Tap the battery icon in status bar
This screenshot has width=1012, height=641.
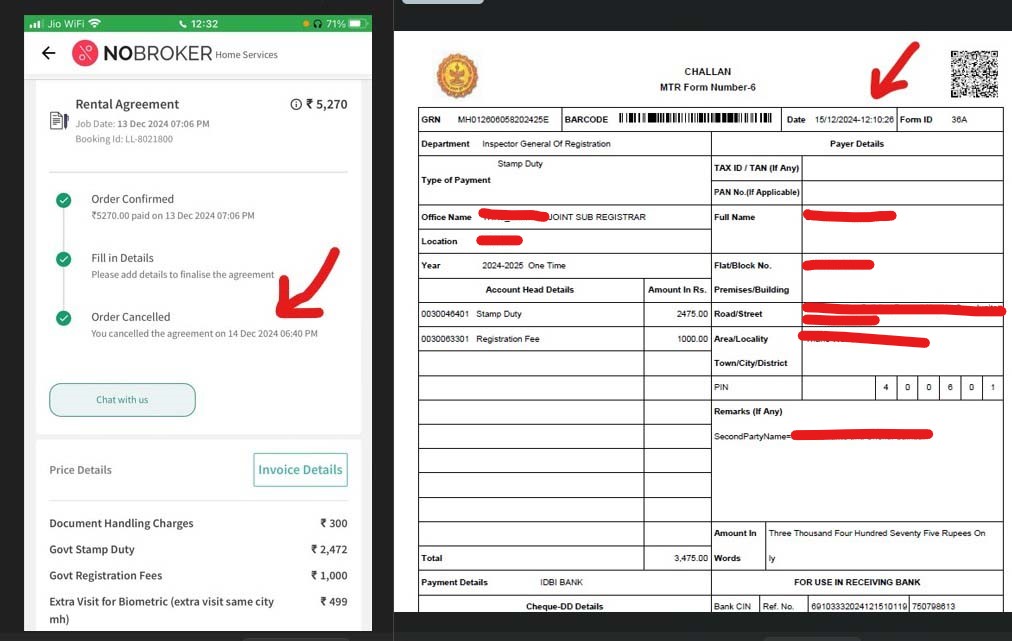pos(358,23)
